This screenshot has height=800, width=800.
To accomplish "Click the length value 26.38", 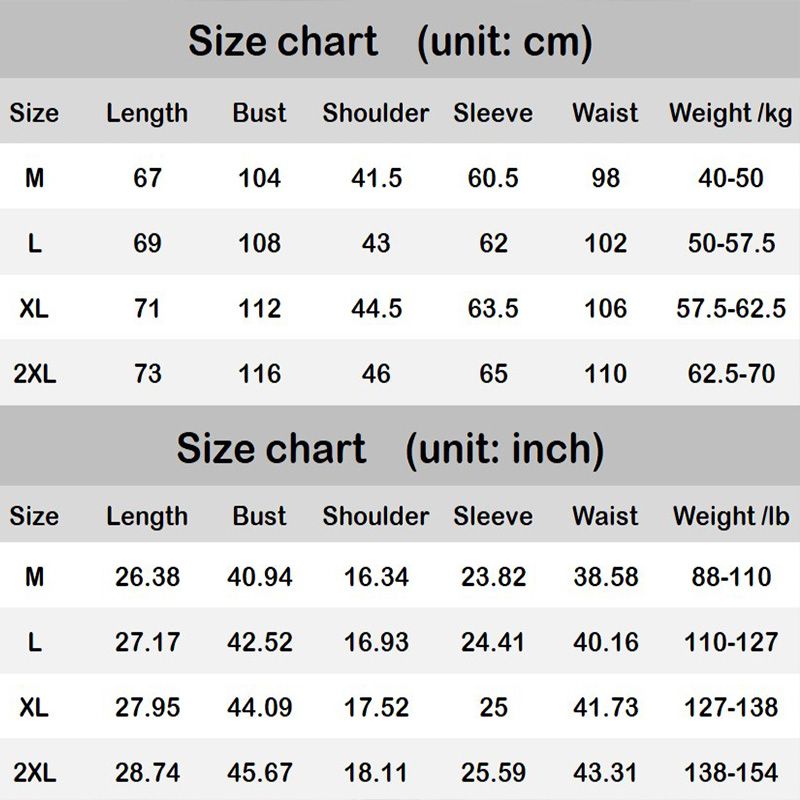I will (x=147, y=577).
